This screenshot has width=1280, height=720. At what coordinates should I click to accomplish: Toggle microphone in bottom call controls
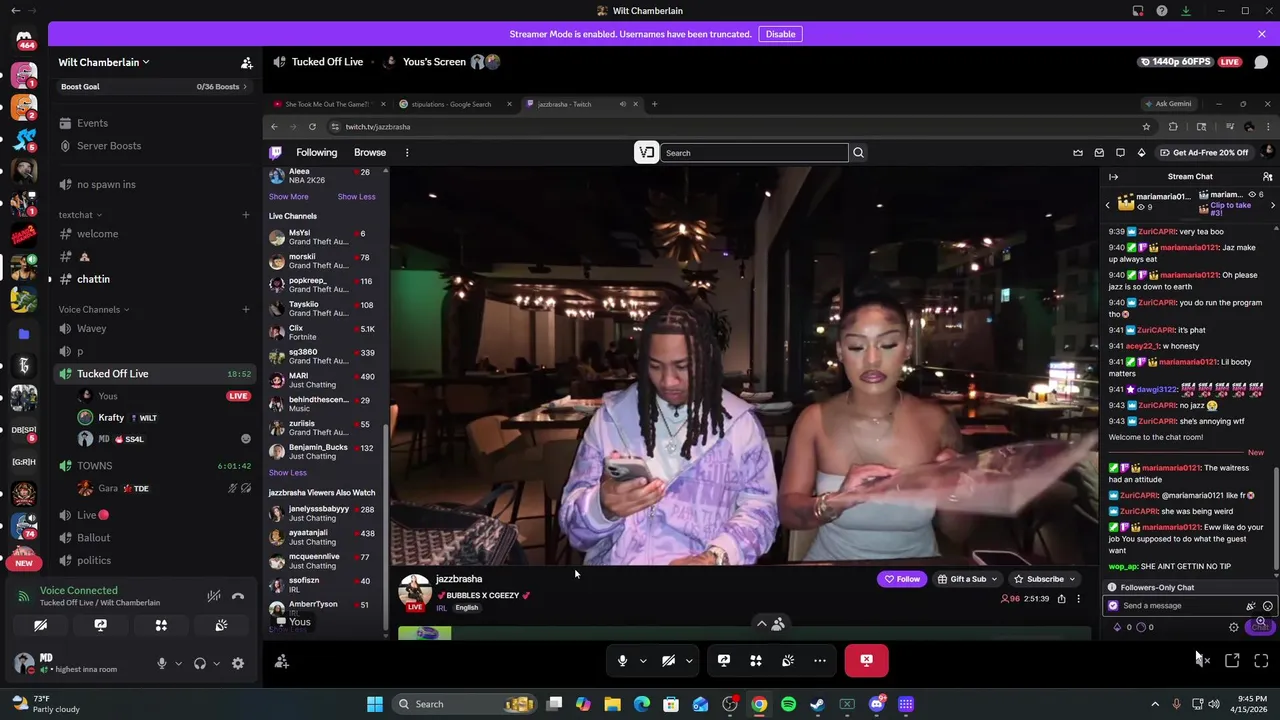coord(622,660)
